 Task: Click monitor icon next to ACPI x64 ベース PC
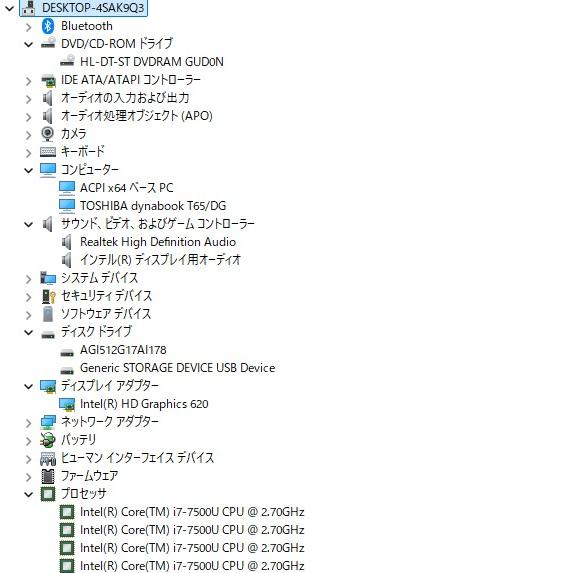(x=67, y=188)
